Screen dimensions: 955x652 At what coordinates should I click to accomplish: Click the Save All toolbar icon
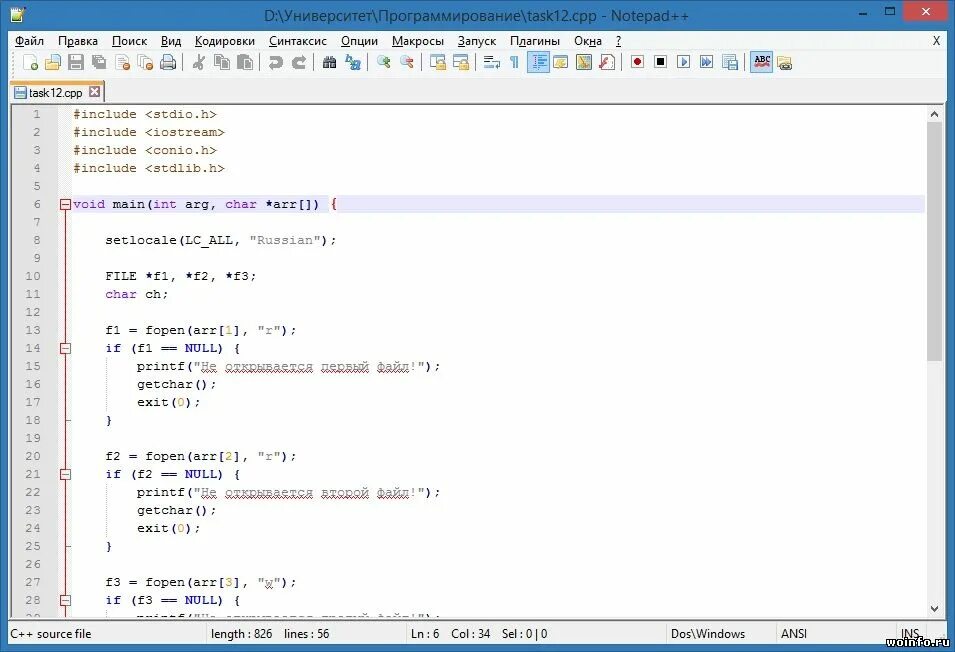pyautogui.click(x=99, y=62)
